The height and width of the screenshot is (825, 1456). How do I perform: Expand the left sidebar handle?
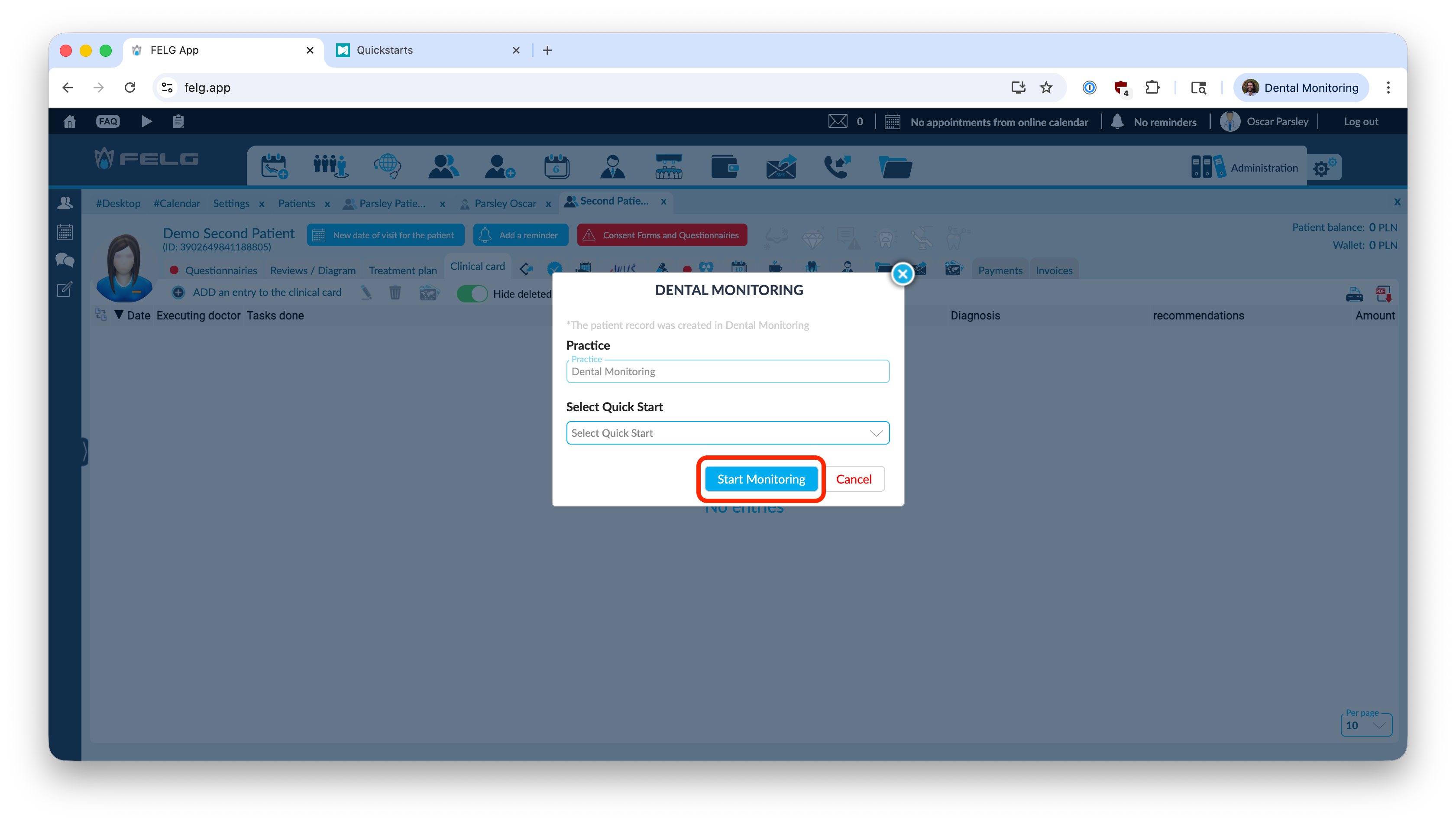coord(85,451)
